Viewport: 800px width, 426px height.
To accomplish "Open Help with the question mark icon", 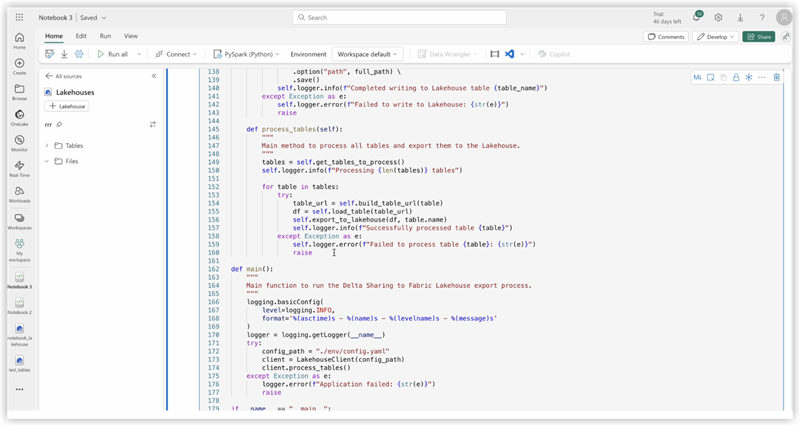I will point(762,17).
